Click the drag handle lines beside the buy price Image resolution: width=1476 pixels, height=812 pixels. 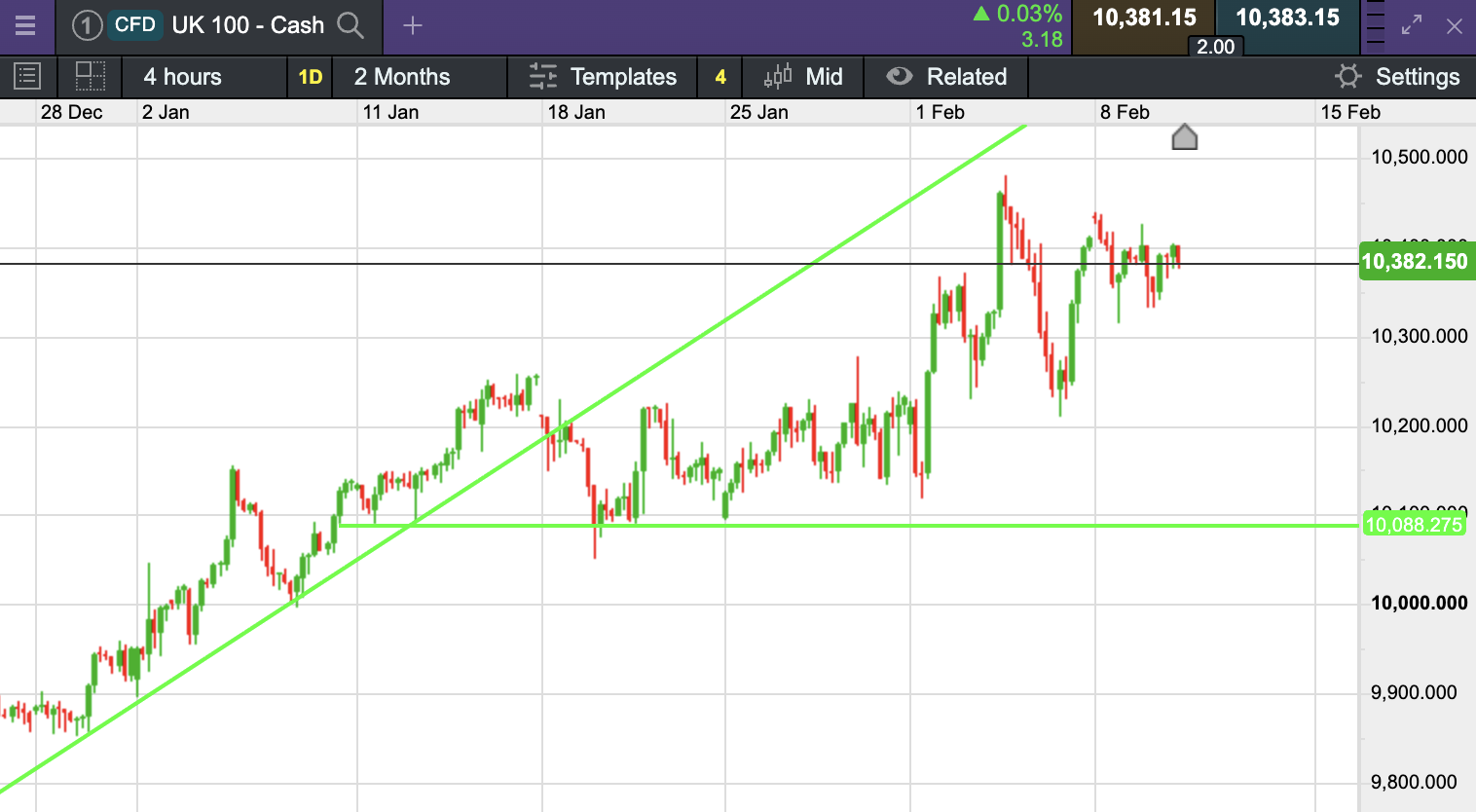pyautogui.click(x=1375, y=25)
